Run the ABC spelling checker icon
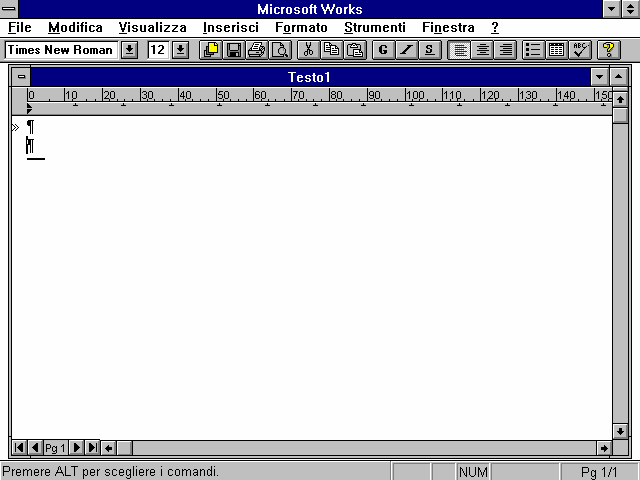The width and height of the screenshot is (640, 480). pos(580,50)
